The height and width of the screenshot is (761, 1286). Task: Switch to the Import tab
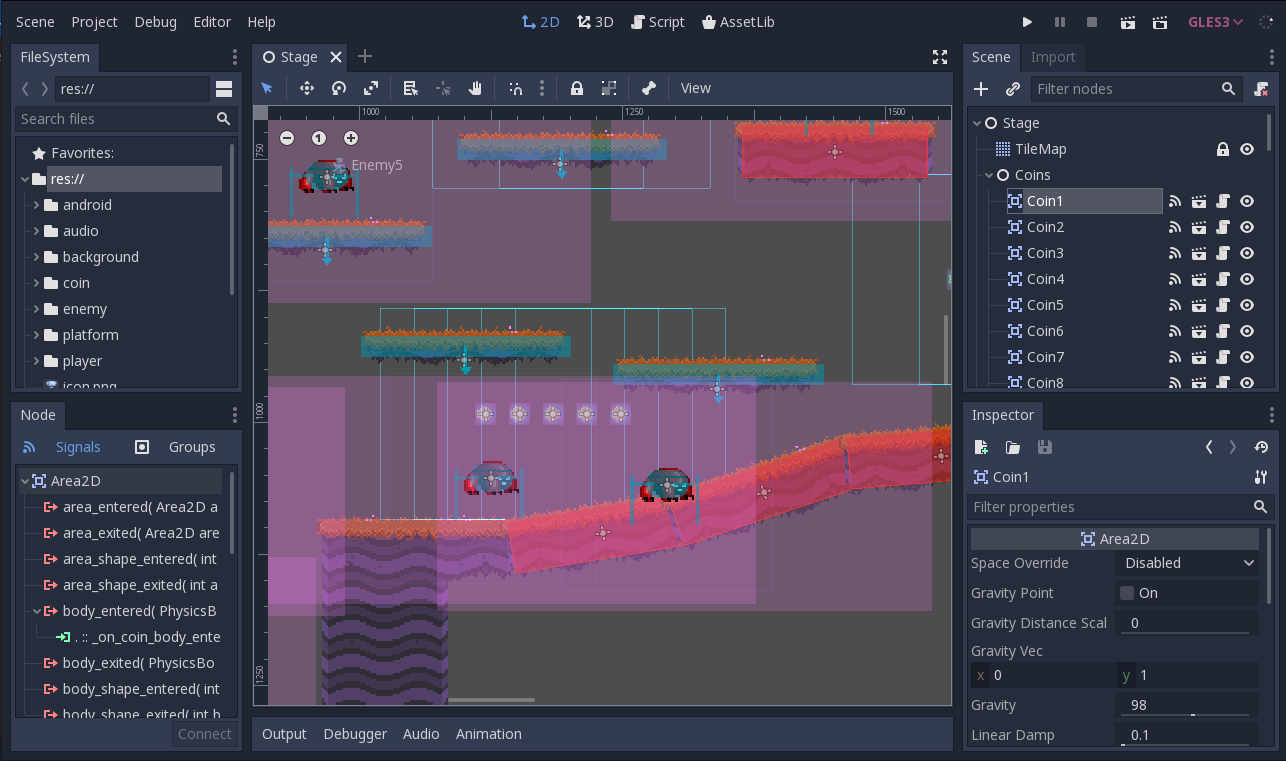pos(1053,57)
